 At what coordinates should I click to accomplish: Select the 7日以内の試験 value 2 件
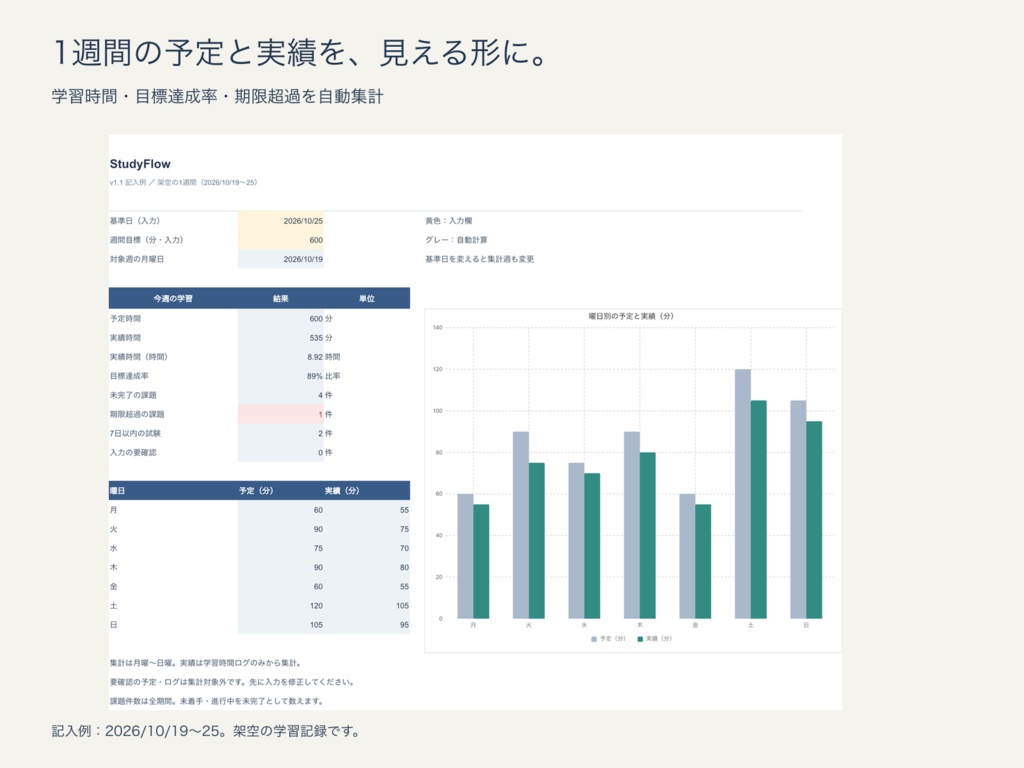tap(281, 433)
